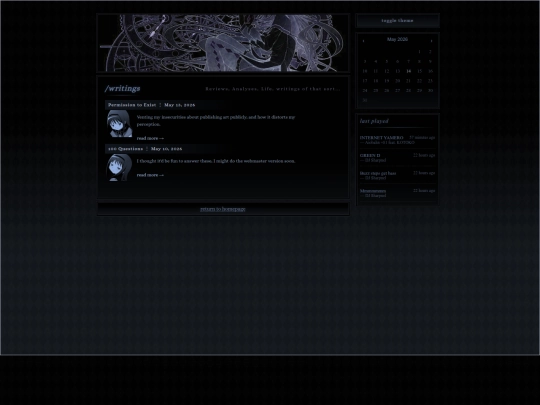Open the GREEN D track
Image resolution: width=540 pixels, height=405 pixels.
tap(370, 155)
